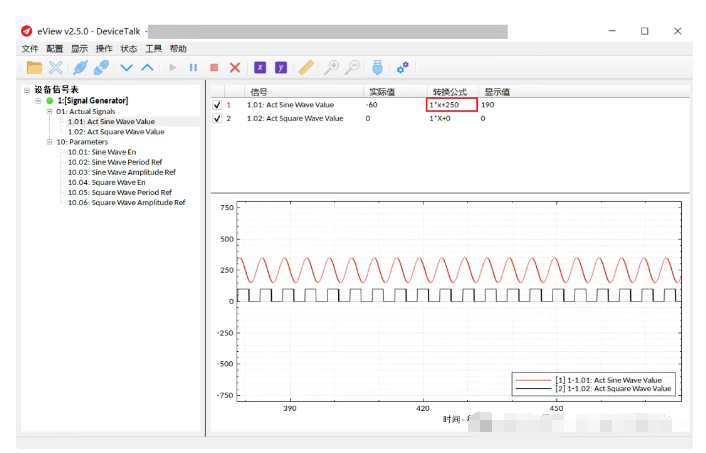Stop recording with the red square
The height and width of the screenshot is (453, 706).
pyautogui.click(x=214, y=68)
